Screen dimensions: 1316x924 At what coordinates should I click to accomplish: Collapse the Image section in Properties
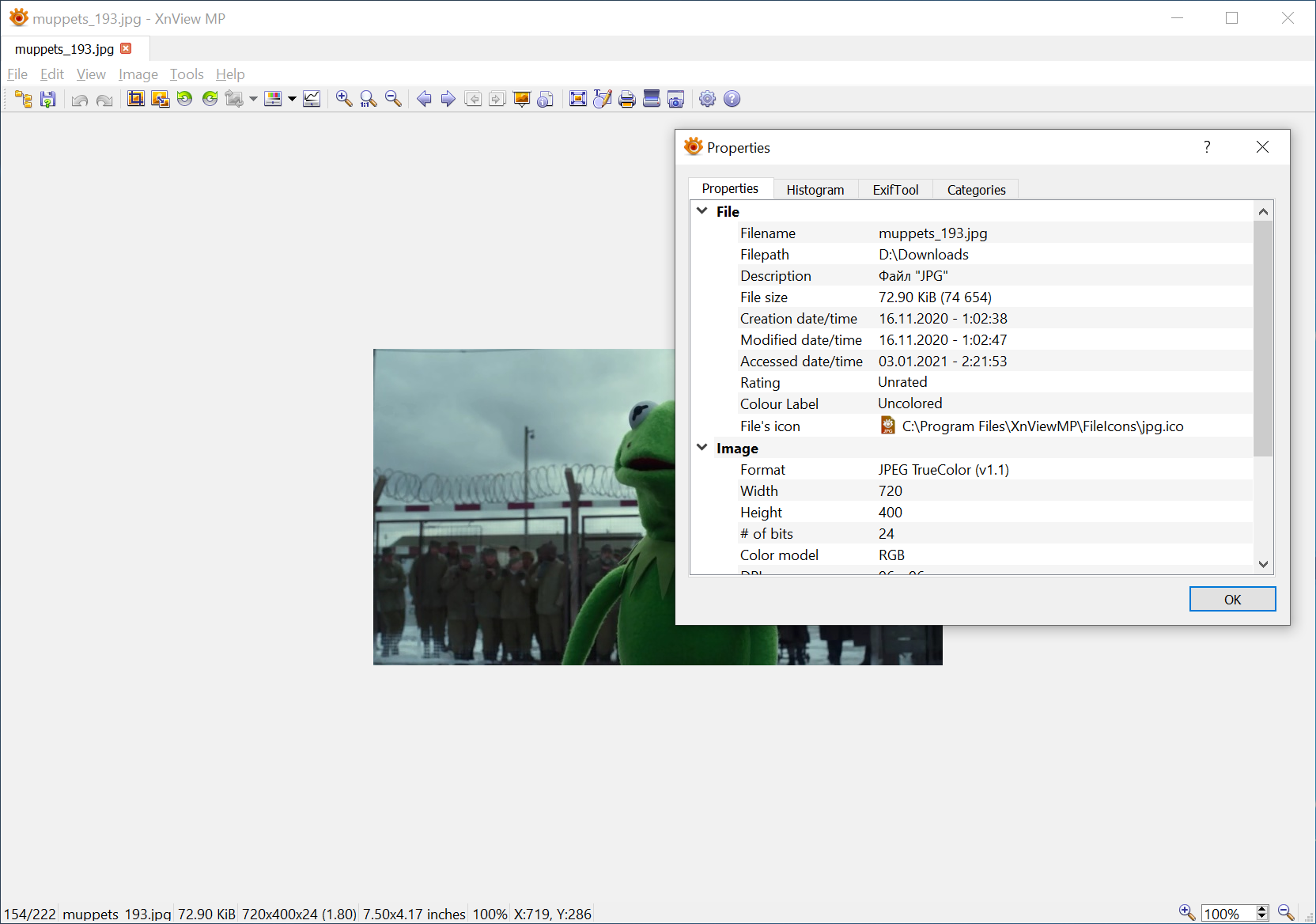[x=701, y=448]
